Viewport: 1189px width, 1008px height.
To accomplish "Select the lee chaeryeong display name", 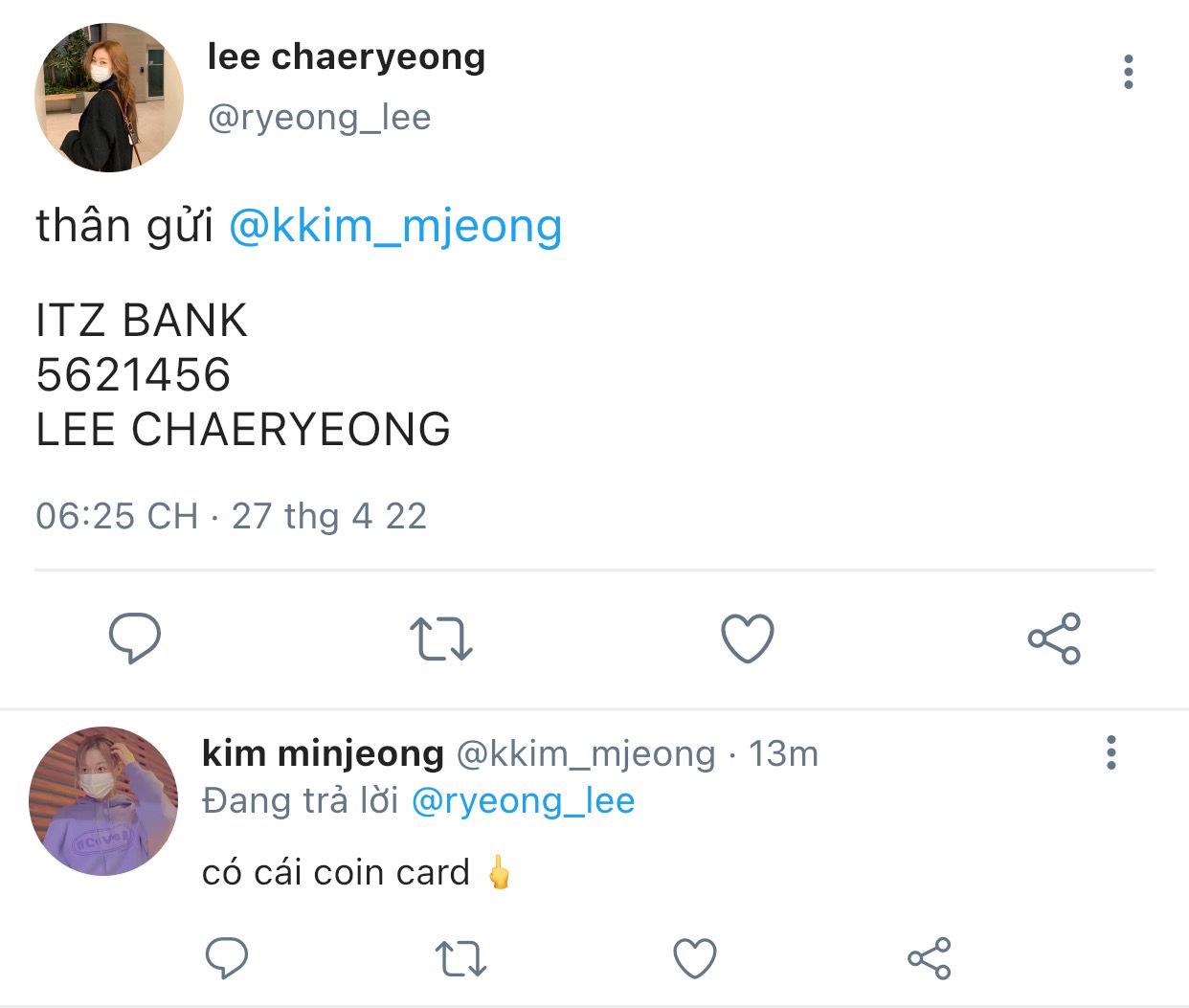I will coord(347,57).
